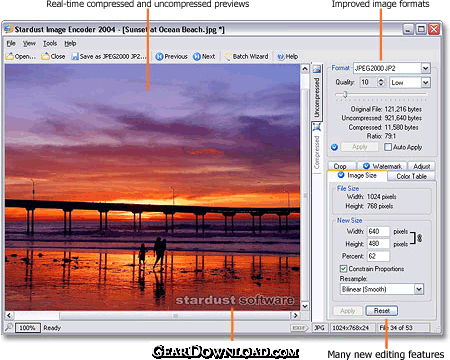Click the JPG status bar entry
Image resolution: width=450 pixels, height=360 pixels.
tap(320, 328)
